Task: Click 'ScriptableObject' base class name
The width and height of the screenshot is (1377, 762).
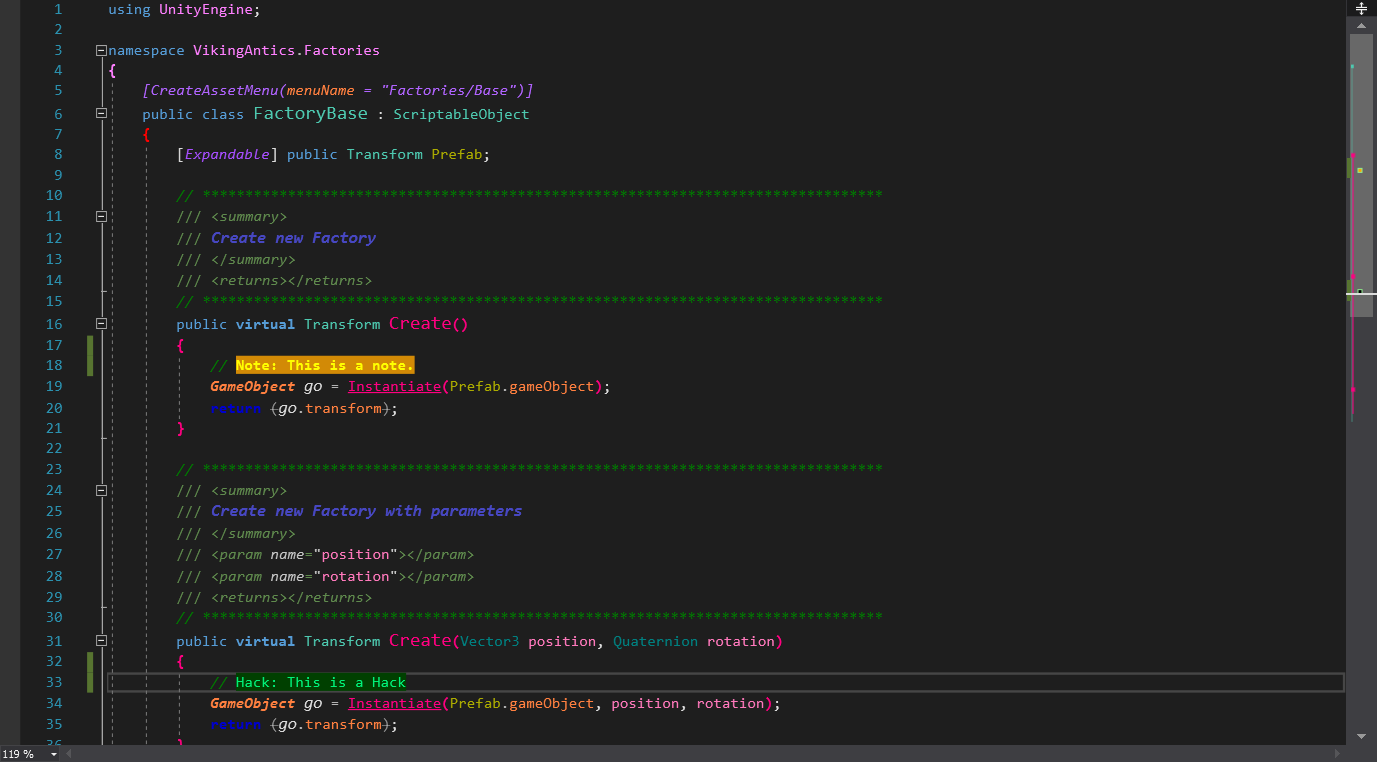Action: coord(461,114)
